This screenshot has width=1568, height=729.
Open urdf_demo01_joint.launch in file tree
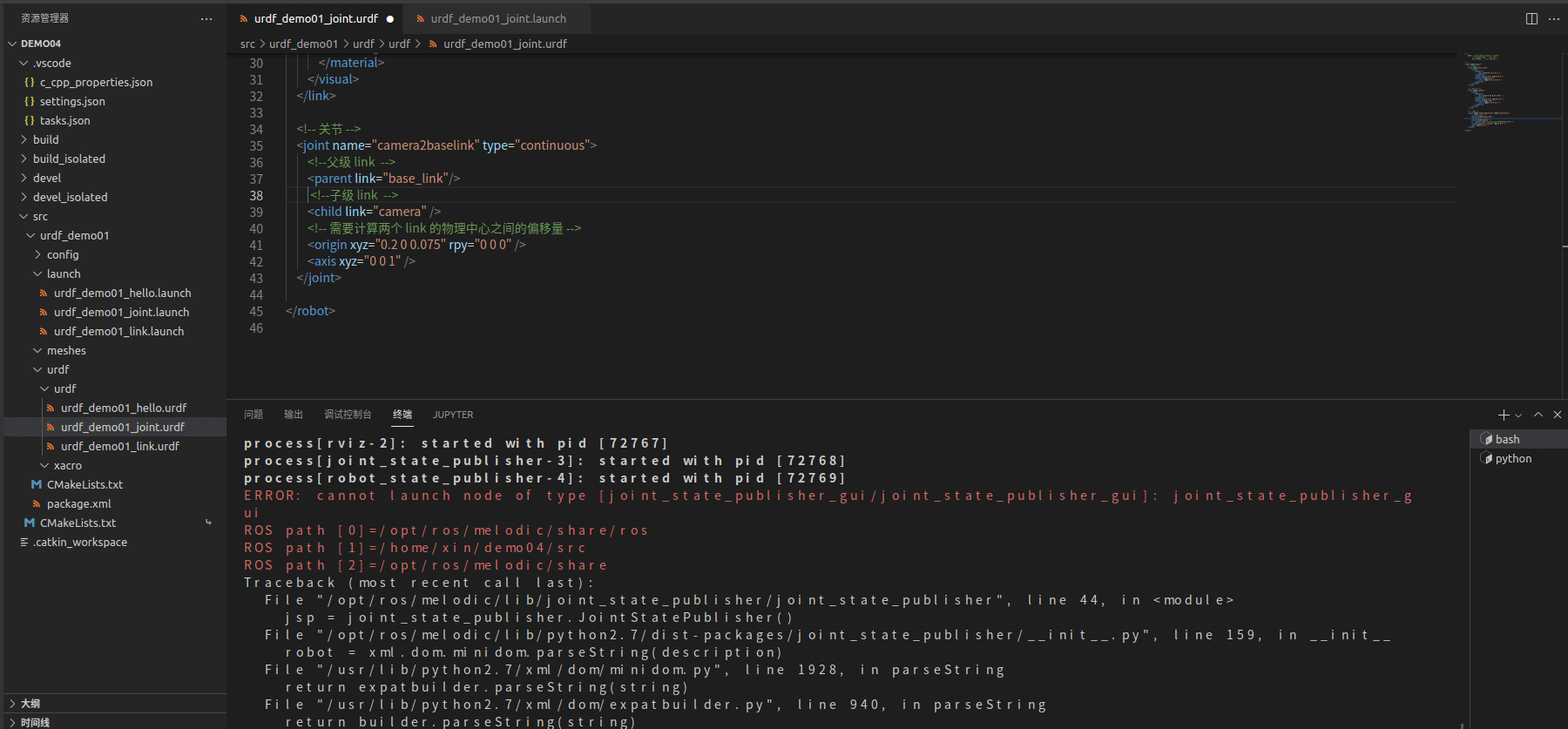click(x=121, y=312)
